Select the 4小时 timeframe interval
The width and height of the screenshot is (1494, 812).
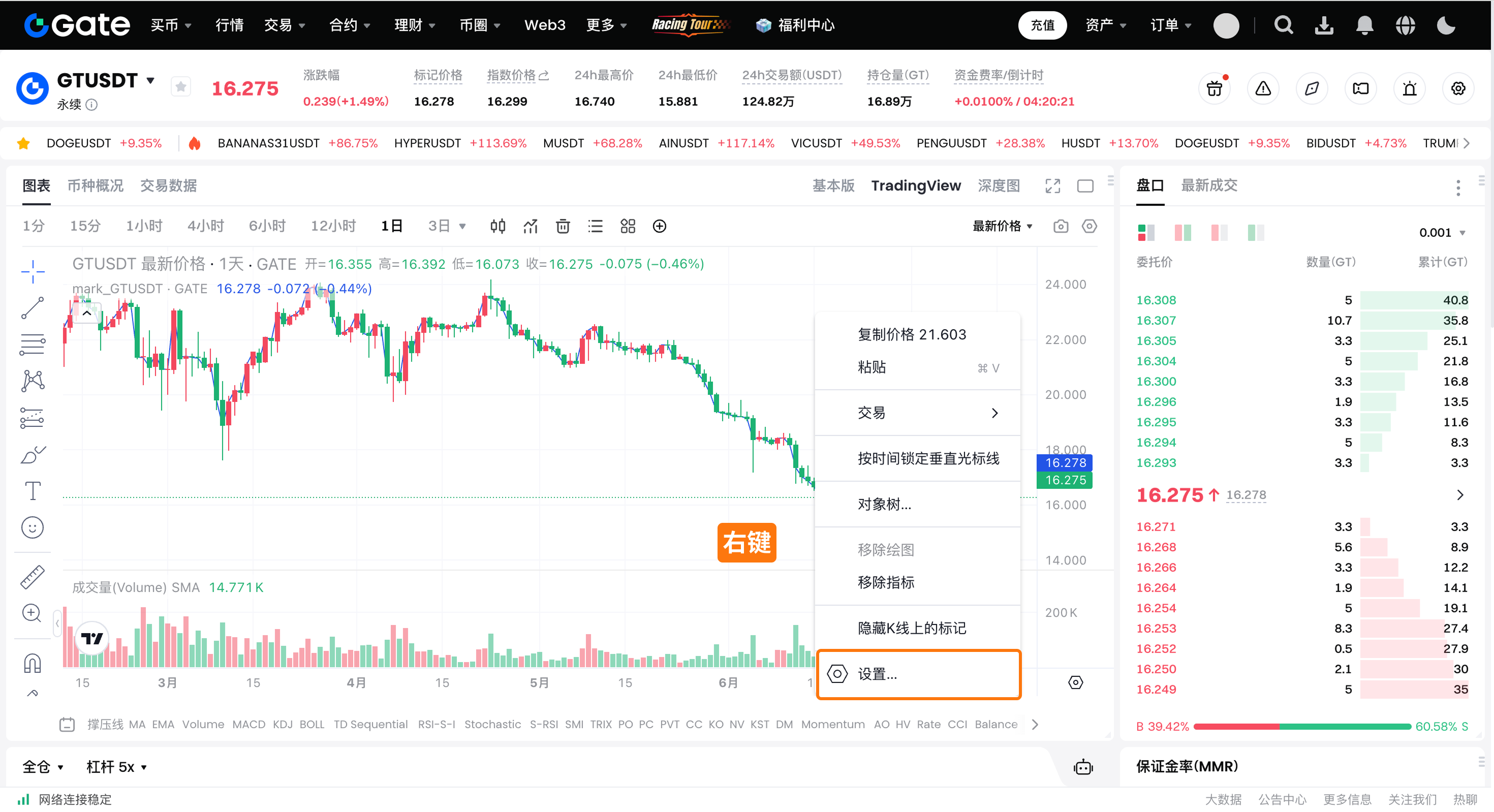pos(205,226)
